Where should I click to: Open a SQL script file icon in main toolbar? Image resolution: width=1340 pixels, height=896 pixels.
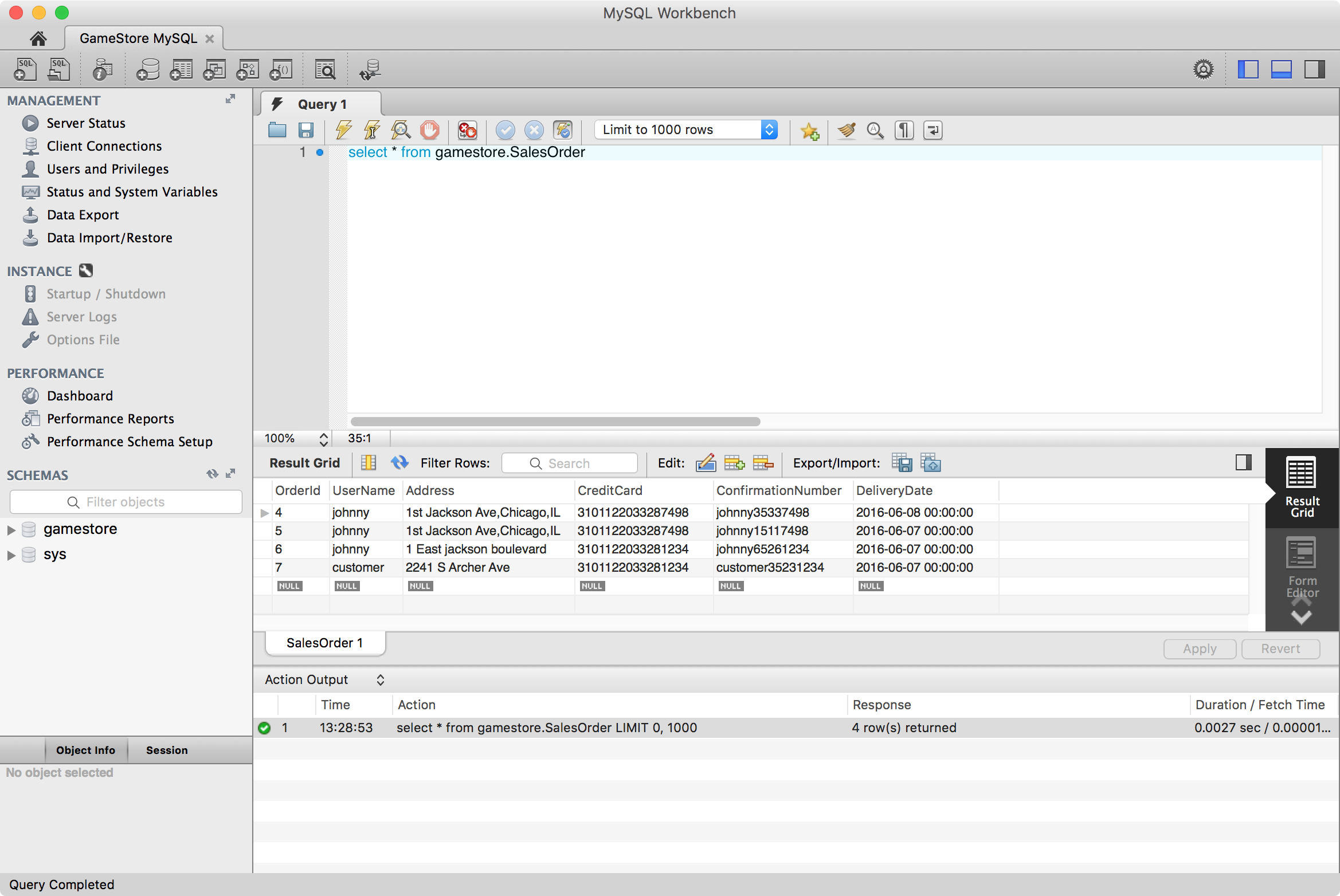click(58, 69)
